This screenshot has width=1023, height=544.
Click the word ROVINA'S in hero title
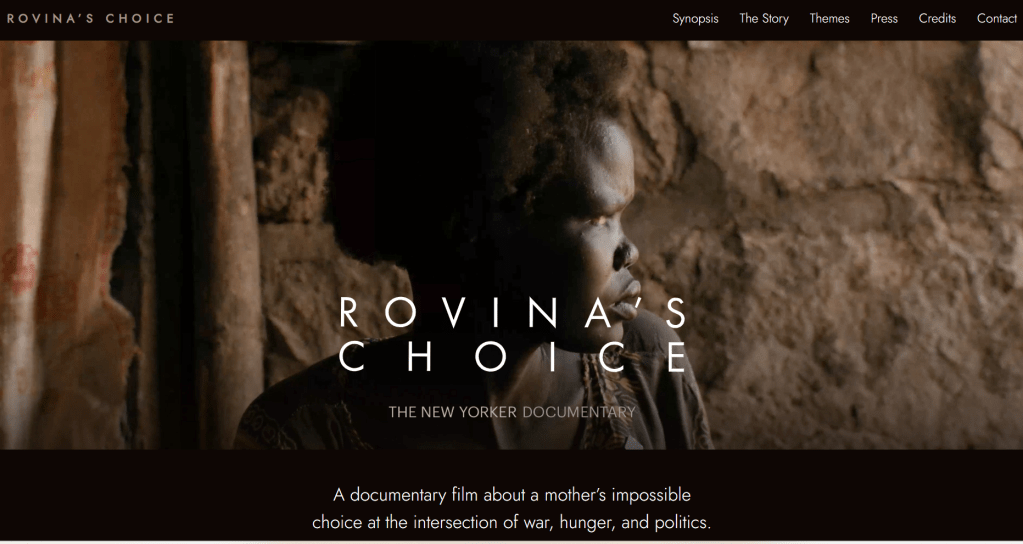point(513,312)
